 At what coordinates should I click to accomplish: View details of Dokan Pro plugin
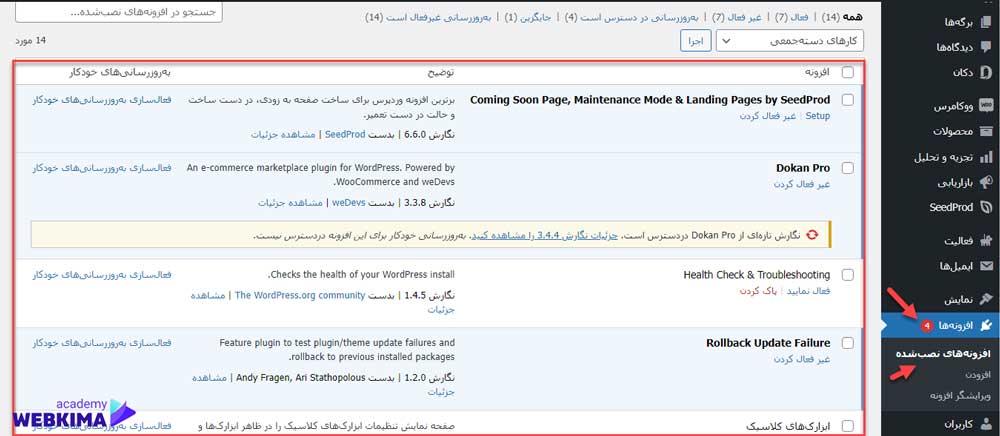tap(291, 203)
